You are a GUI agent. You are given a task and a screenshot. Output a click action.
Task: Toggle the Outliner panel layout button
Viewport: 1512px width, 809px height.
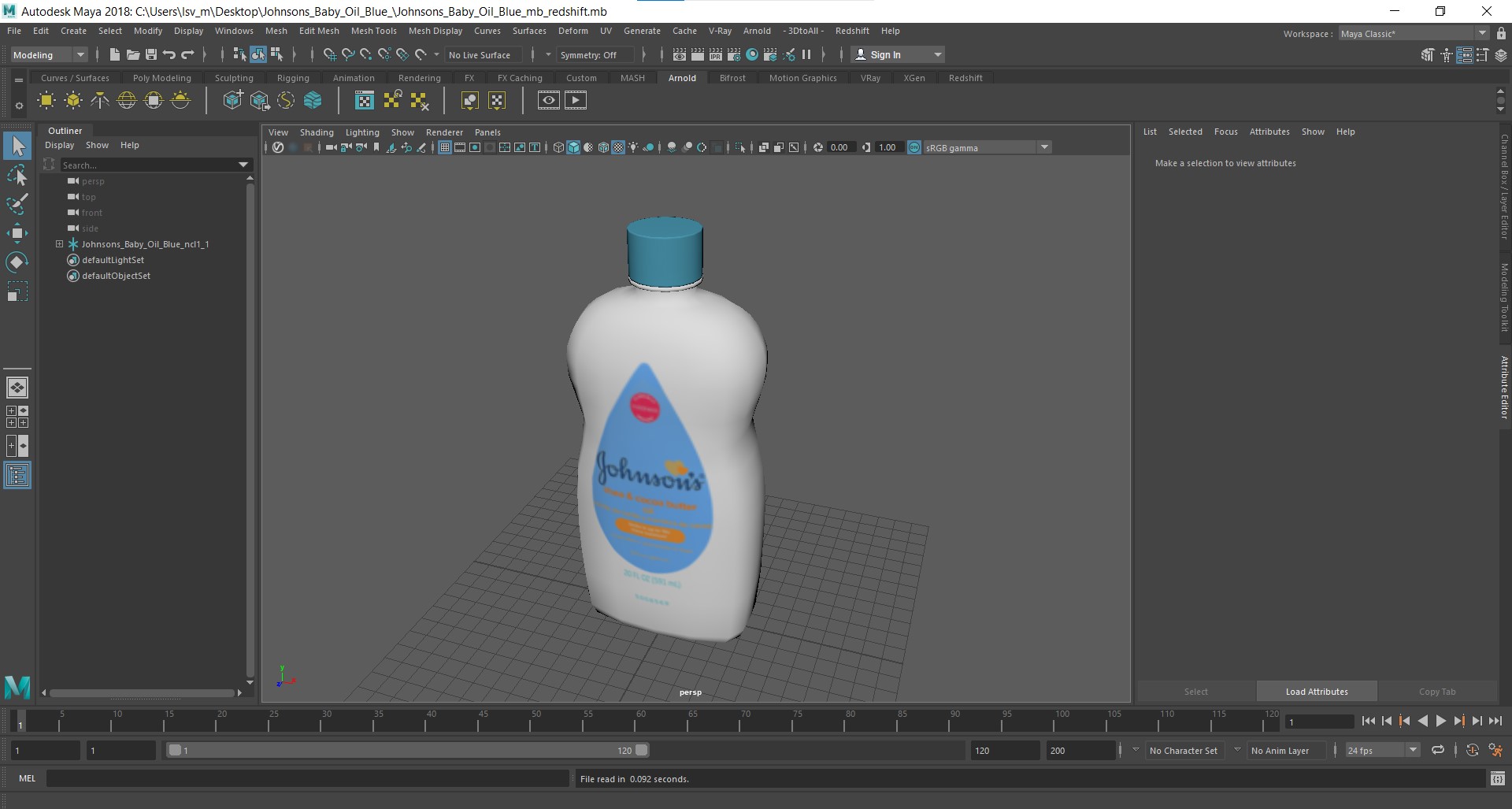(x=17, y=475)
